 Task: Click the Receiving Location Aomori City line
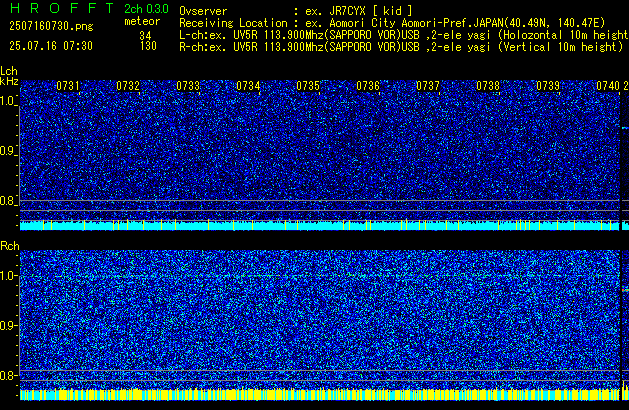pyautogui.click(x=392, y=23)
